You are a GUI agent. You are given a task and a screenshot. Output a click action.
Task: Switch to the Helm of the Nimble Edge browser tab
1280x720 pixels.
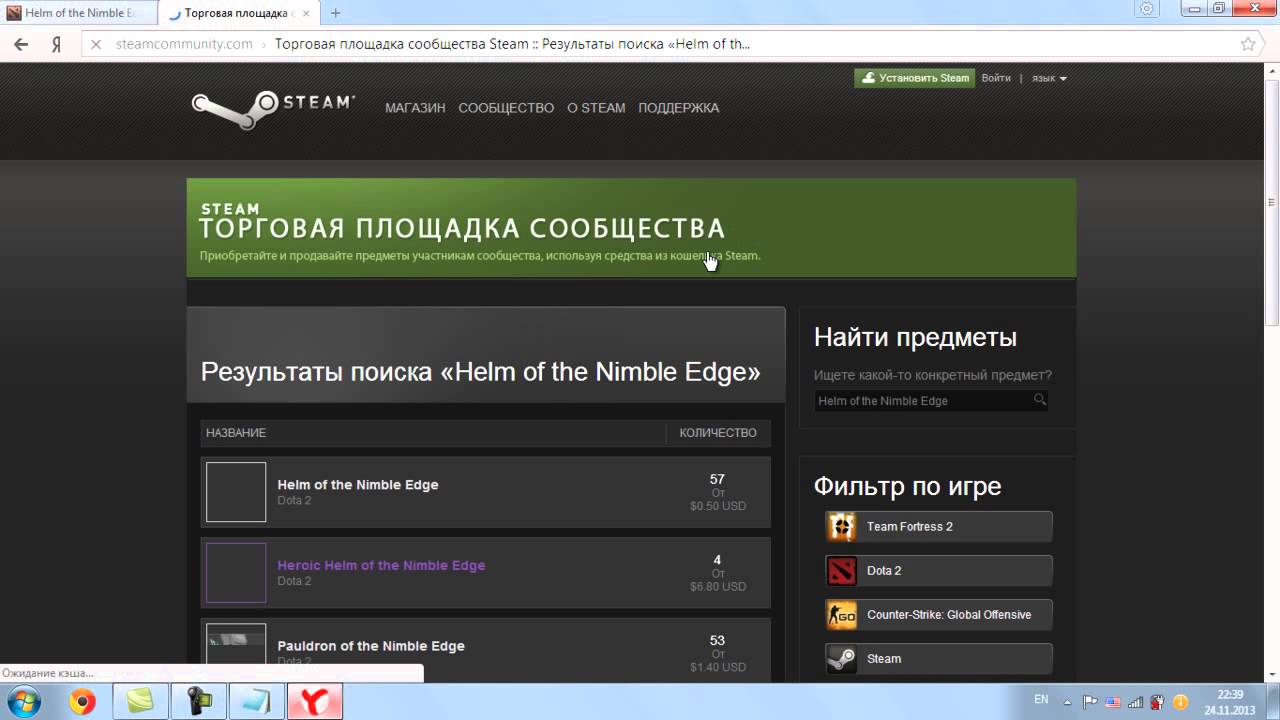(78, 13)
